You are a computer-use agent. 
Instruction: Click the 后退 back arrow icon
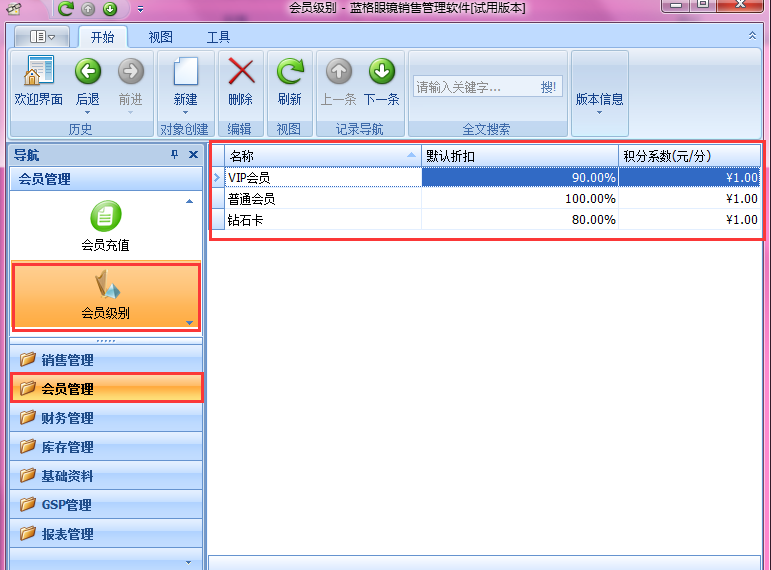(88, 71)
